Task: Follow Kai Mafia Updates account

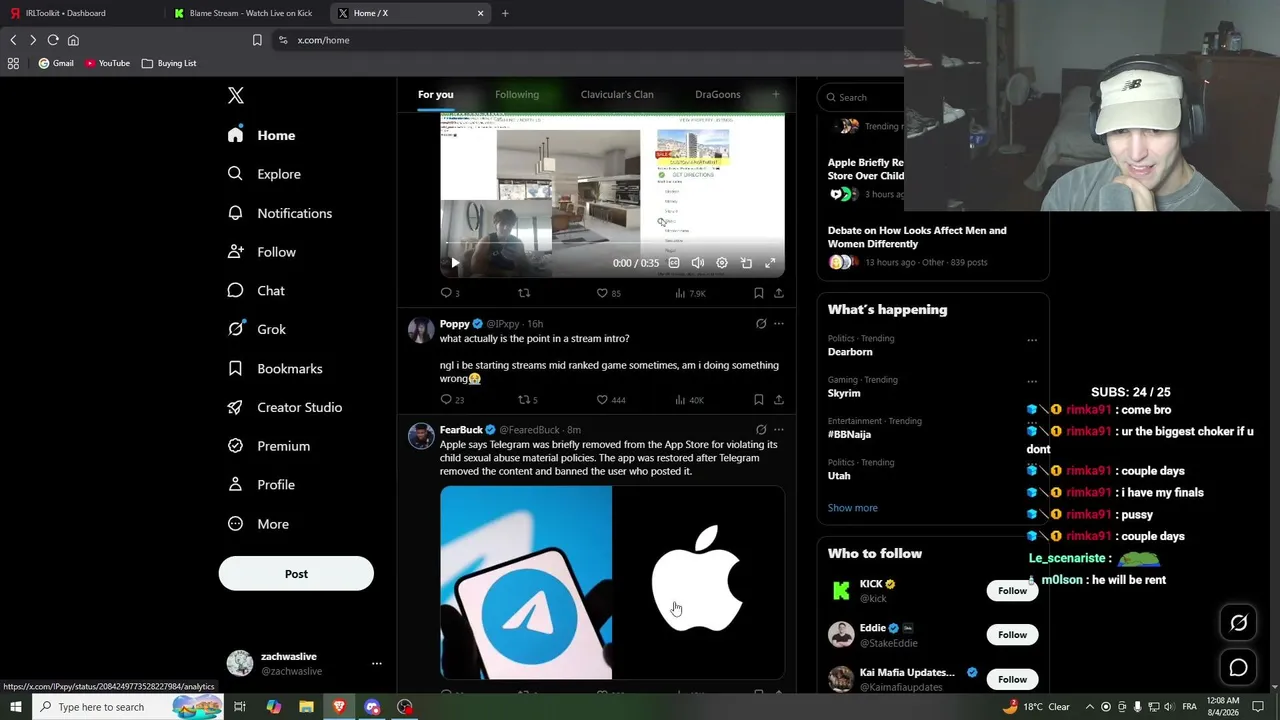Action: coord(1012,680)
